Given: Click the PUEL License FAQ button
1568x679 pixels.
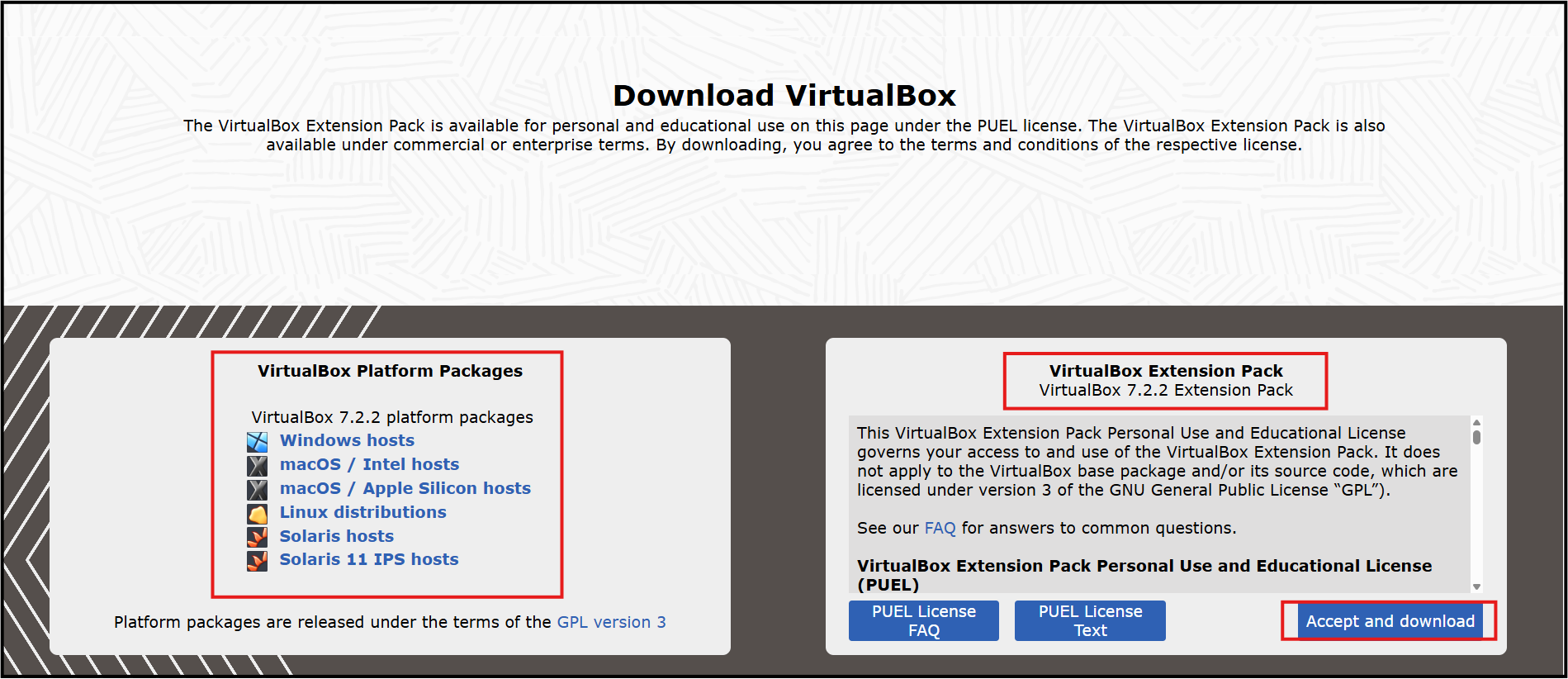Looking at the screenshot, I should [924, 620].
